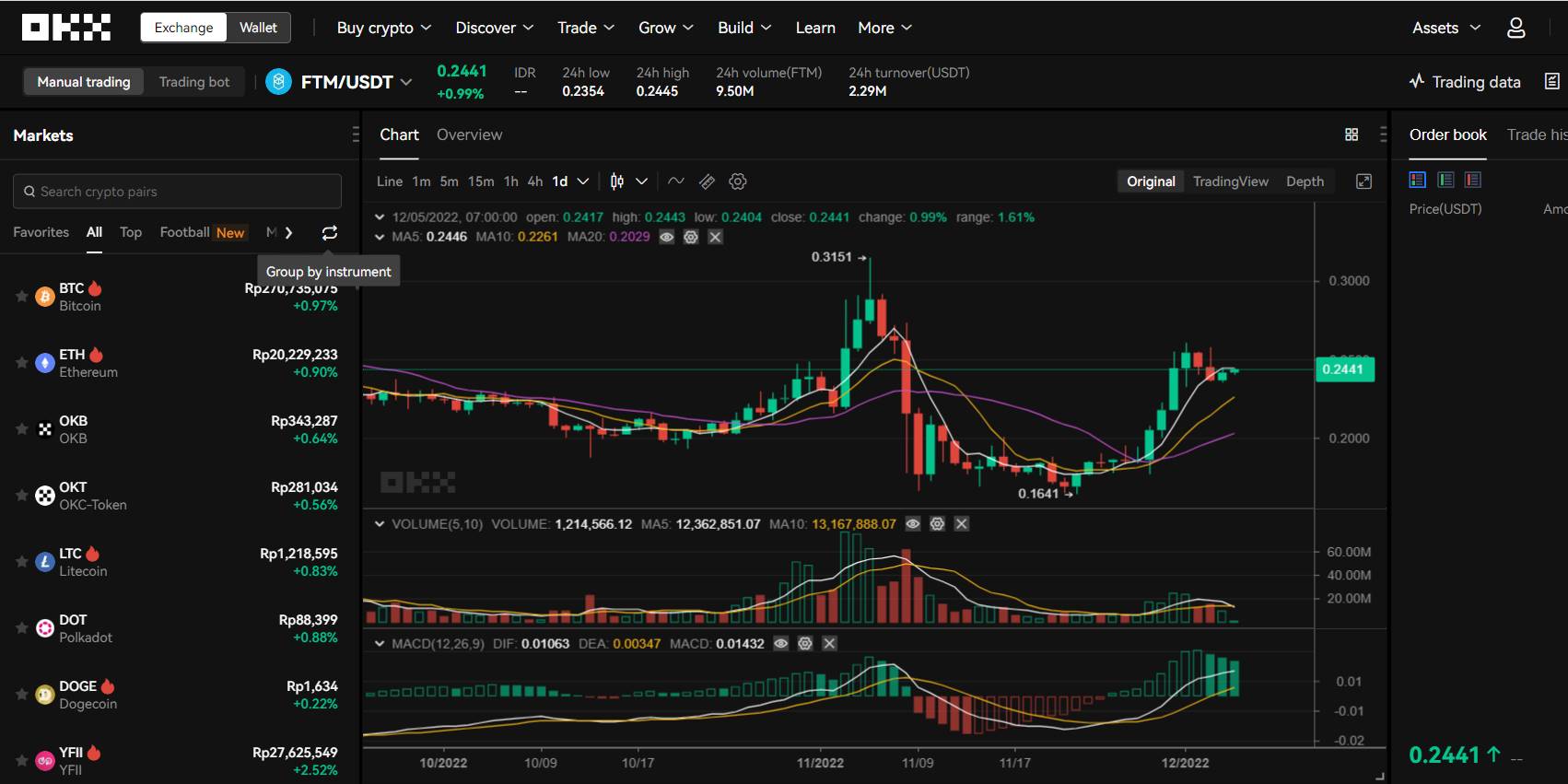The height and width of the screenshot is (784, 1568).
Task: Switch chart to Original view
Action: [1151, 181]
